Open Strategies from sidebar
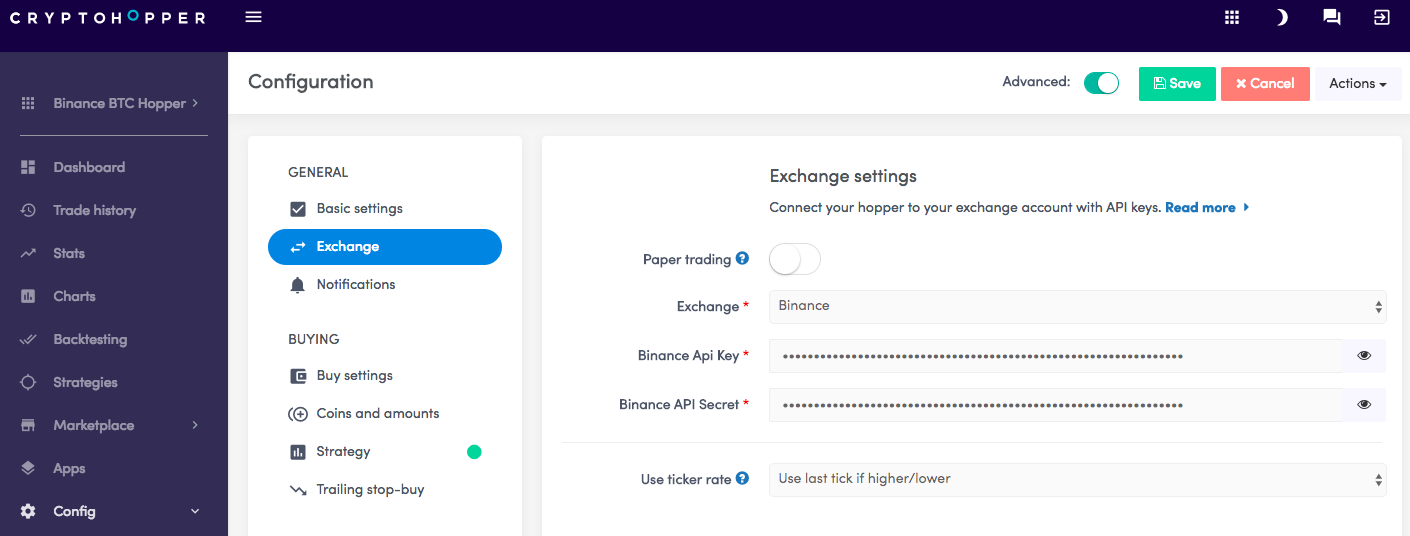The image size is (1410, 536). [85, 382]
